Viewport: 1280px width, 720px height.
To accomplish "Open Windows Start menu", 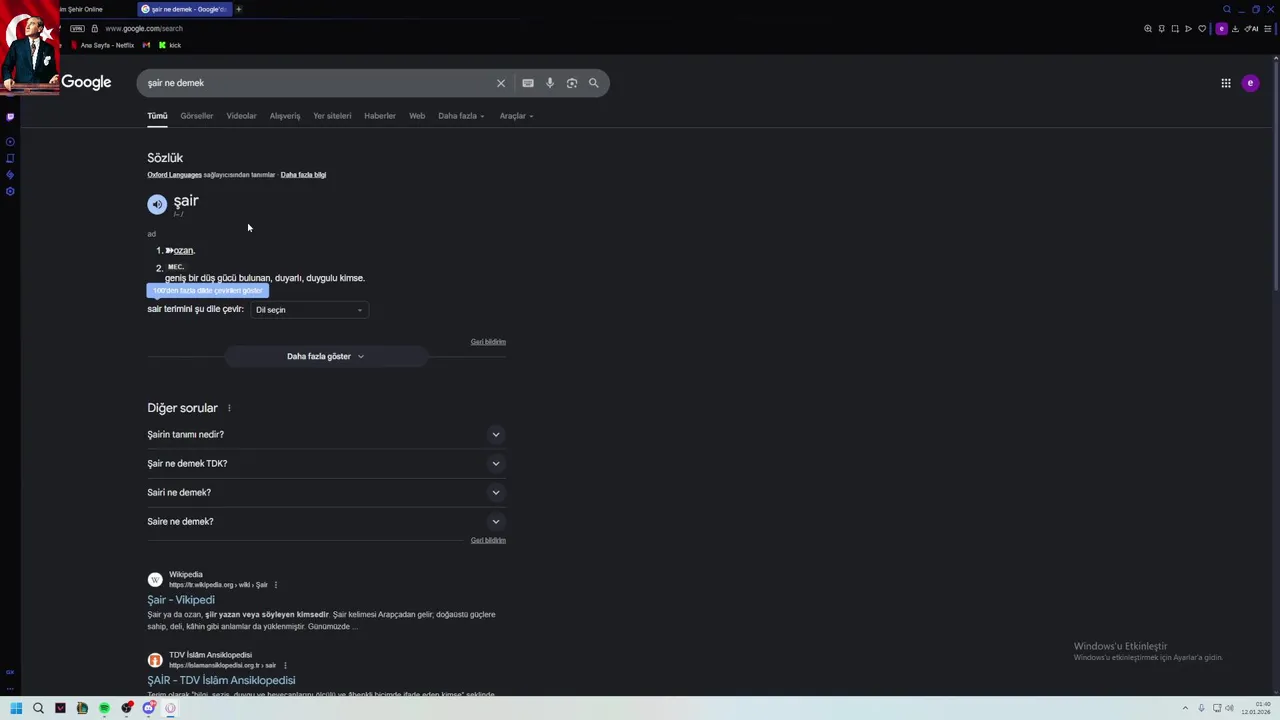I will tap(16, 708).
